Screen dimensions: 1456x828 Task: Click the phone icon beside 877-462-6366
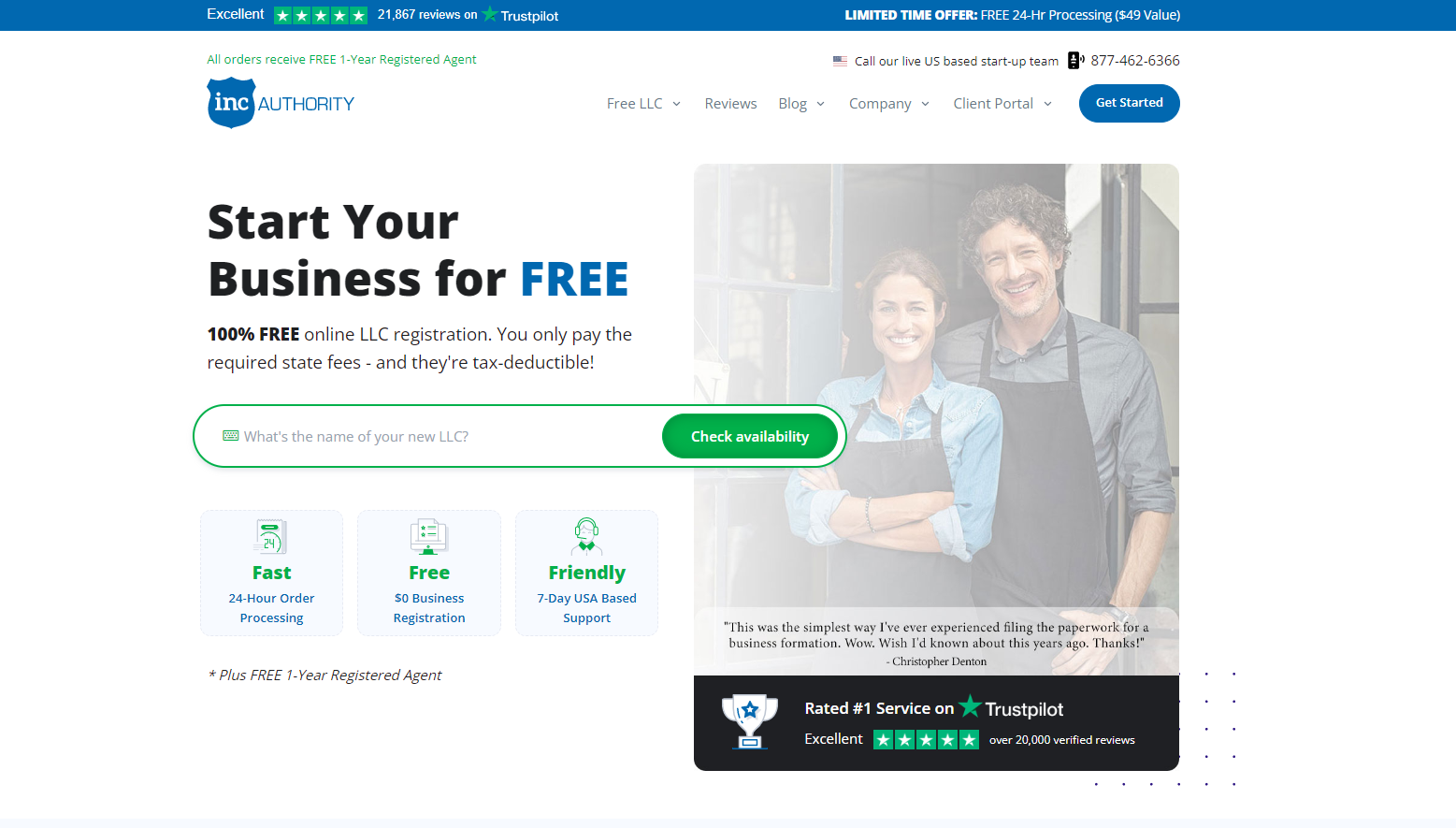(x=1075, y=61)
